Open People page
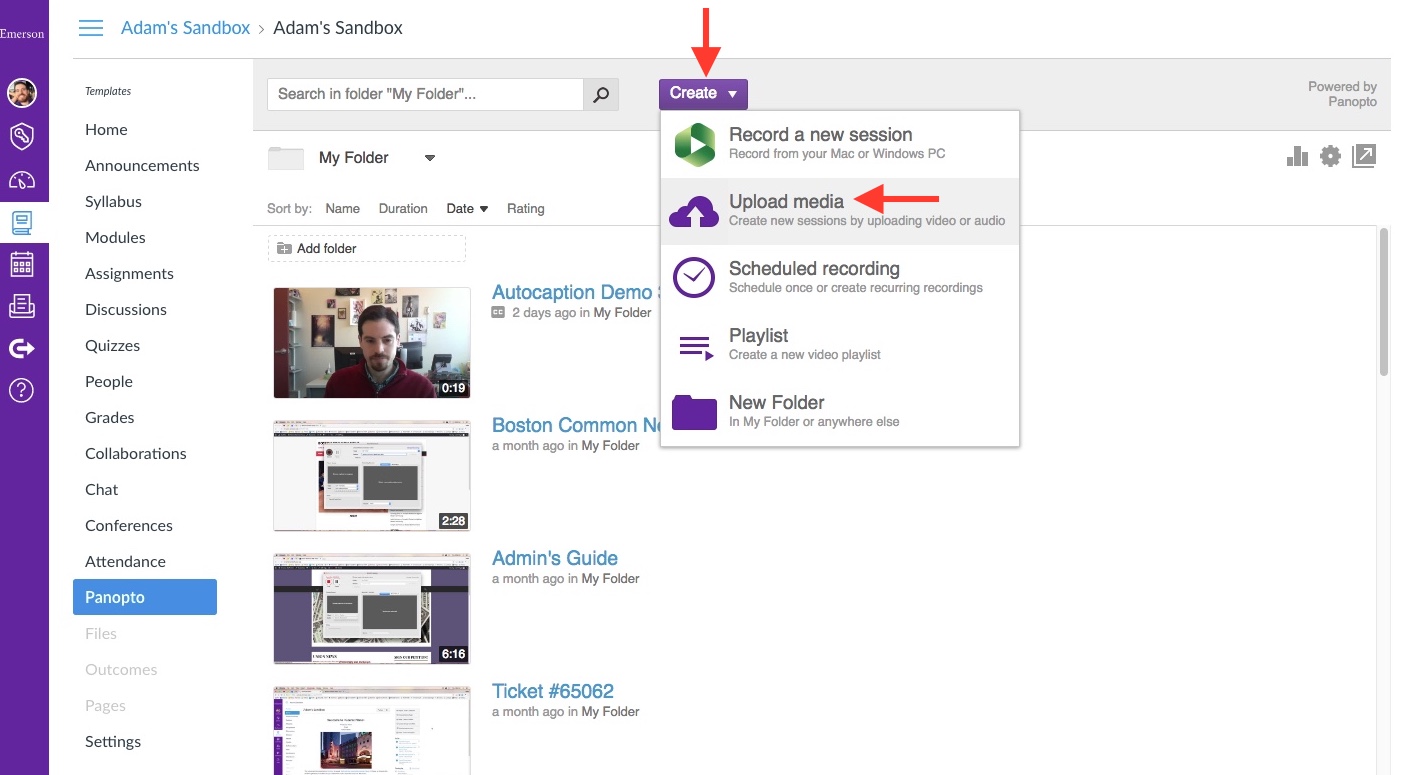Screen dimensions: 1427x775 (x=109, y=382)
